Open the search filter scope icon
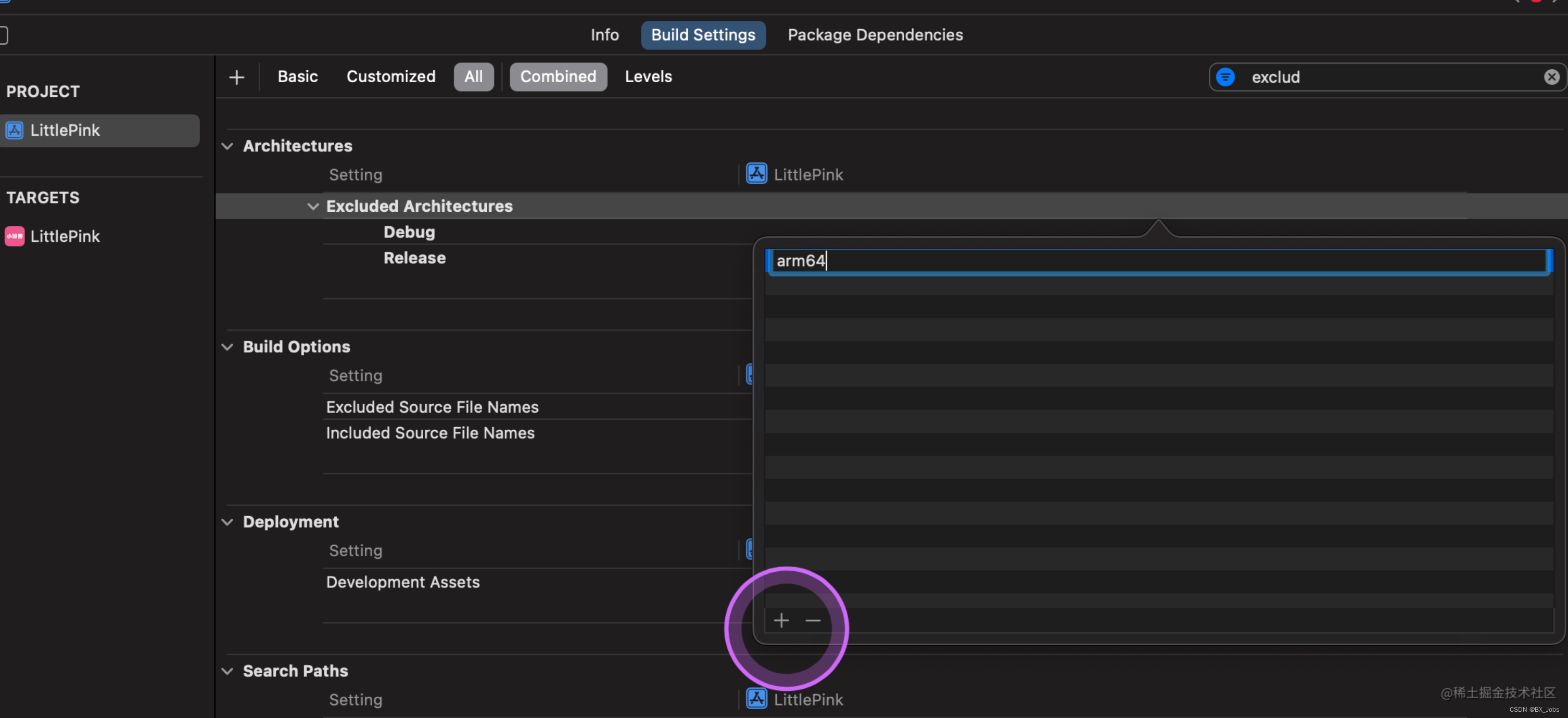 1225,78
